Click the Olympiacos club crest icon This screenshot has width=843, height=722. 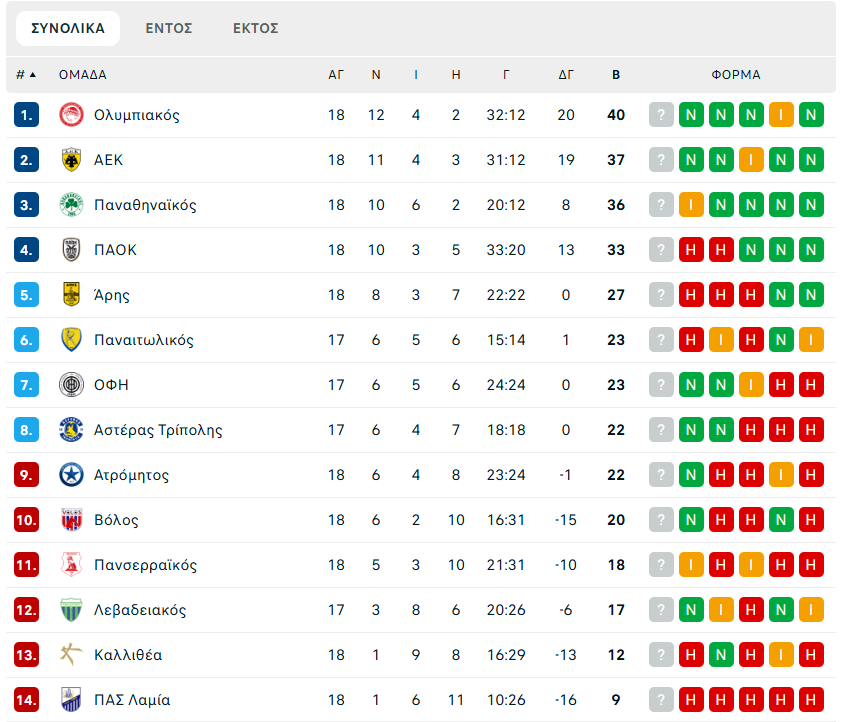point(71,115)
